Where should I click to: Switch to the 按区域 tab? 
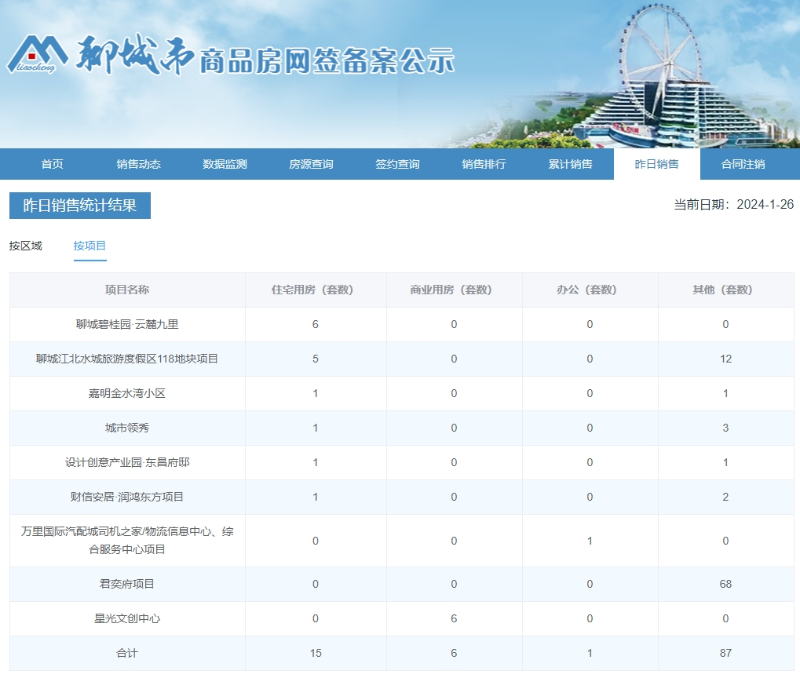pos(26,246)
